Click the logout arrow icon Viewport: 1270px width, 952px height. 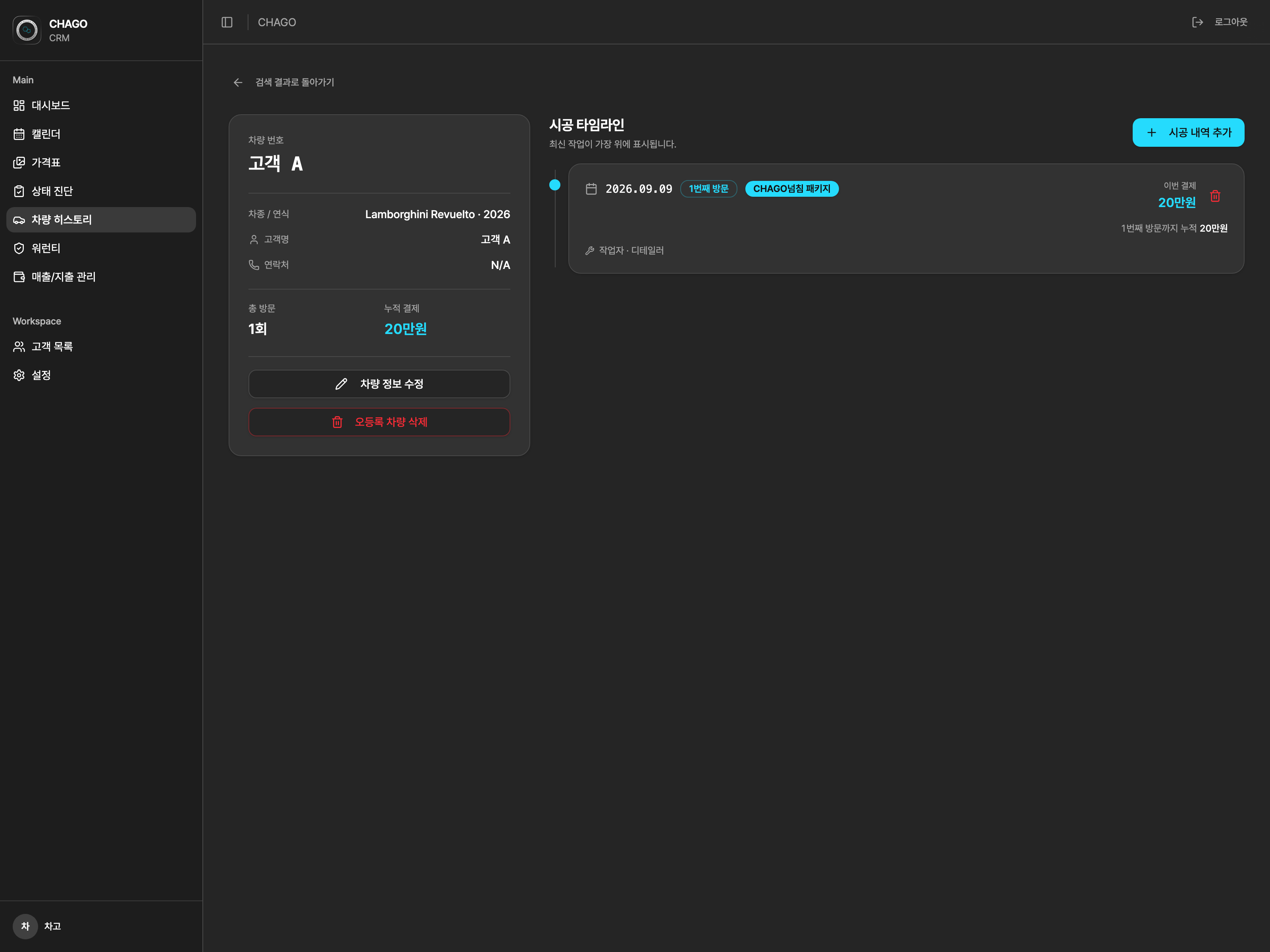(1197, 22)
